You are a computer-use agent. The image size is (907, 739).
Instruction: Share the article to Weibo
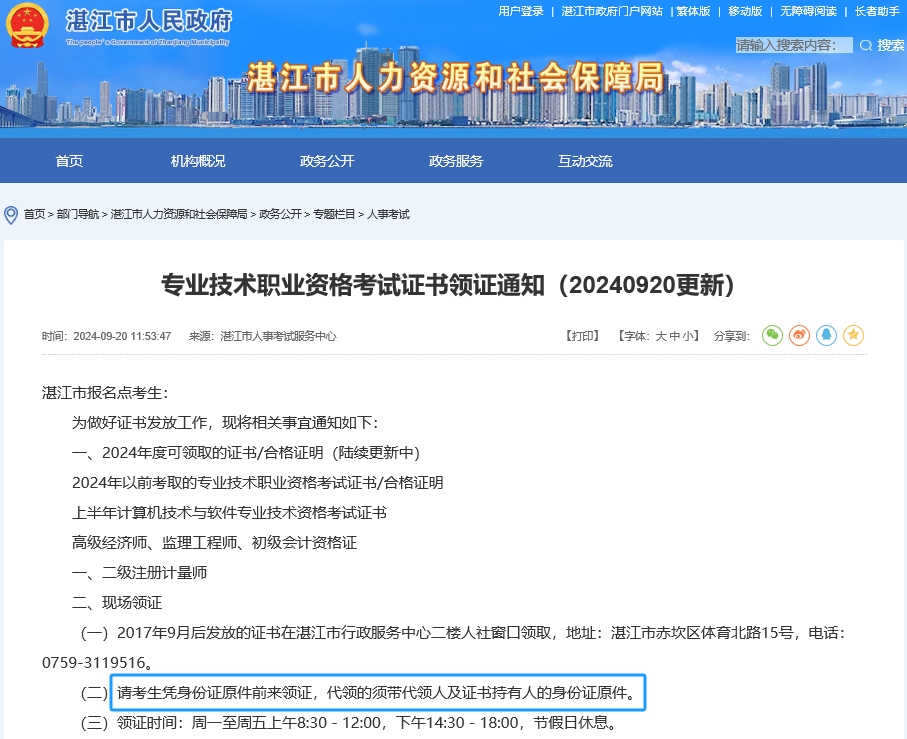(799, 336)
